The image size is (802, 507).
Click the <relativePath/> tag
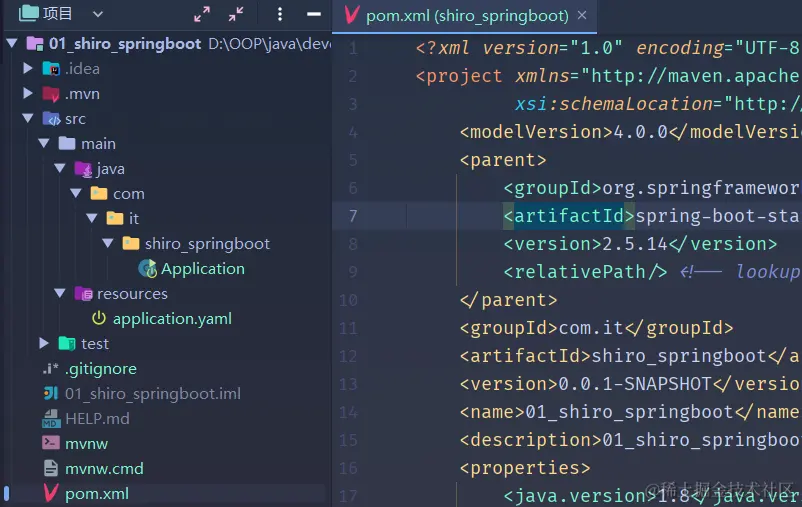click(585, 272)
